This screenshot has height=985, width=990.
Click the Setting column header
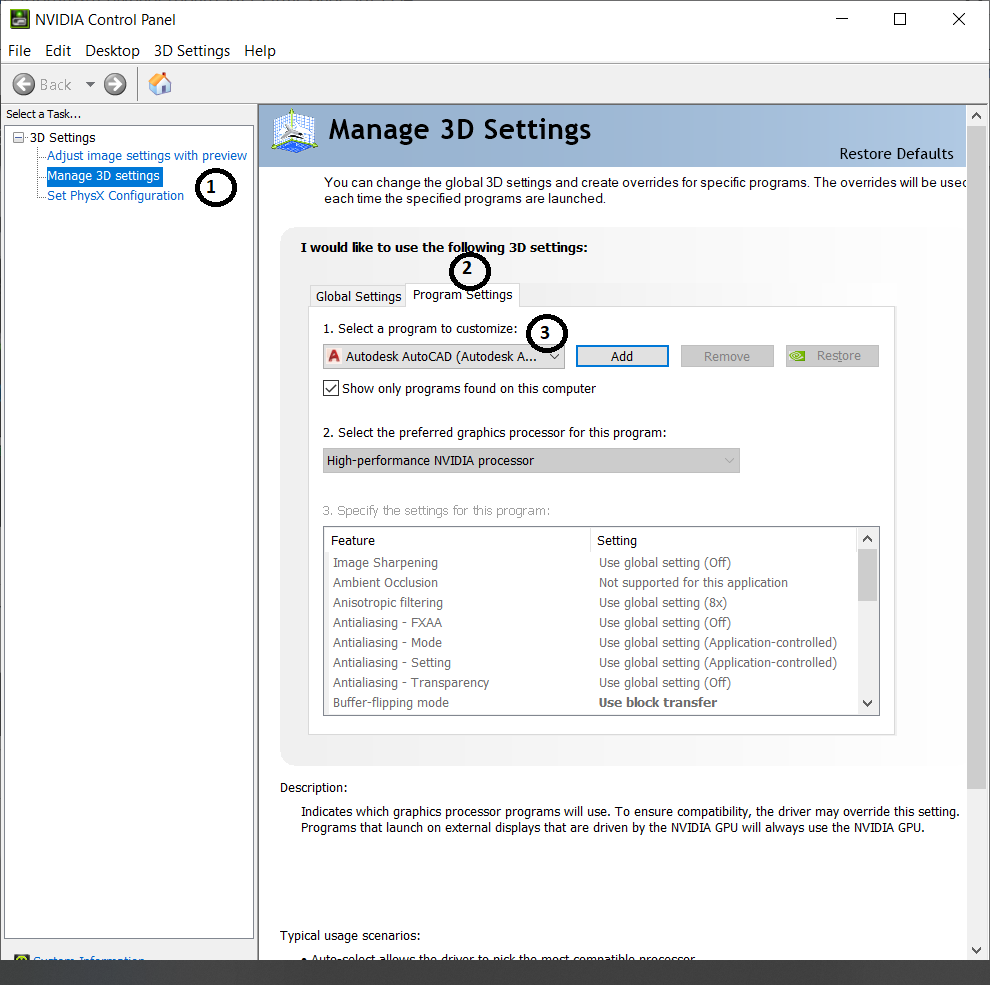(x=724, y=540)
